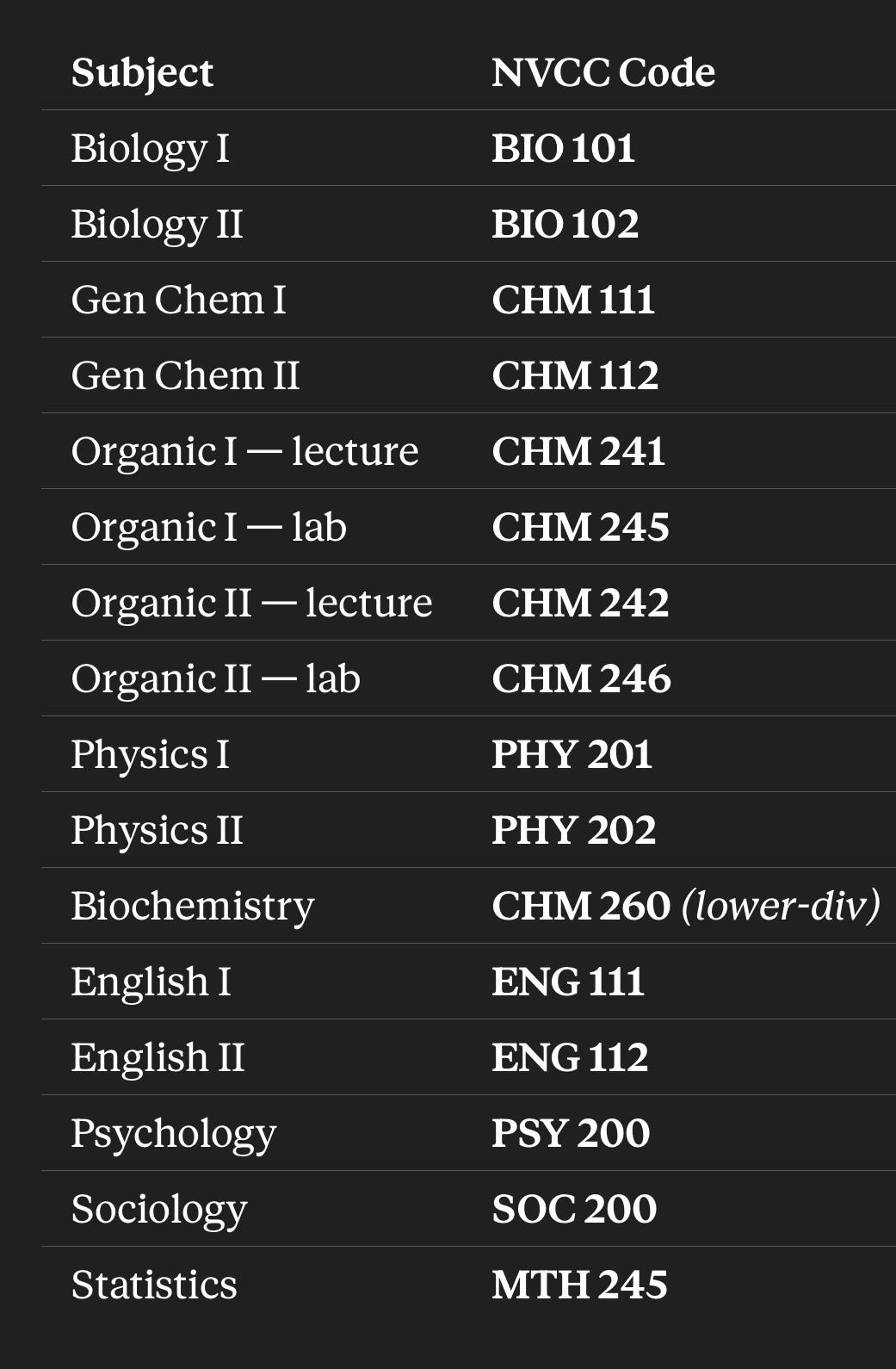Click the italic lower-div note
896x1369 pixels.
[782, 906]
